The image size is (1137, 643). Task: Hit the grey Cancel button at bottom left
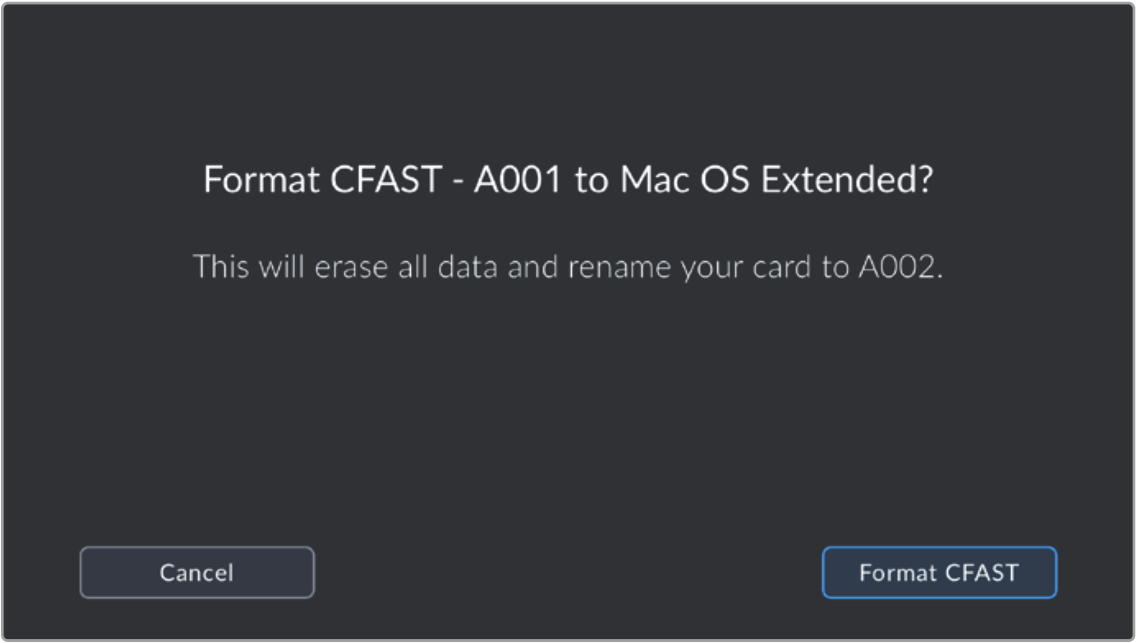coord(197,572)
